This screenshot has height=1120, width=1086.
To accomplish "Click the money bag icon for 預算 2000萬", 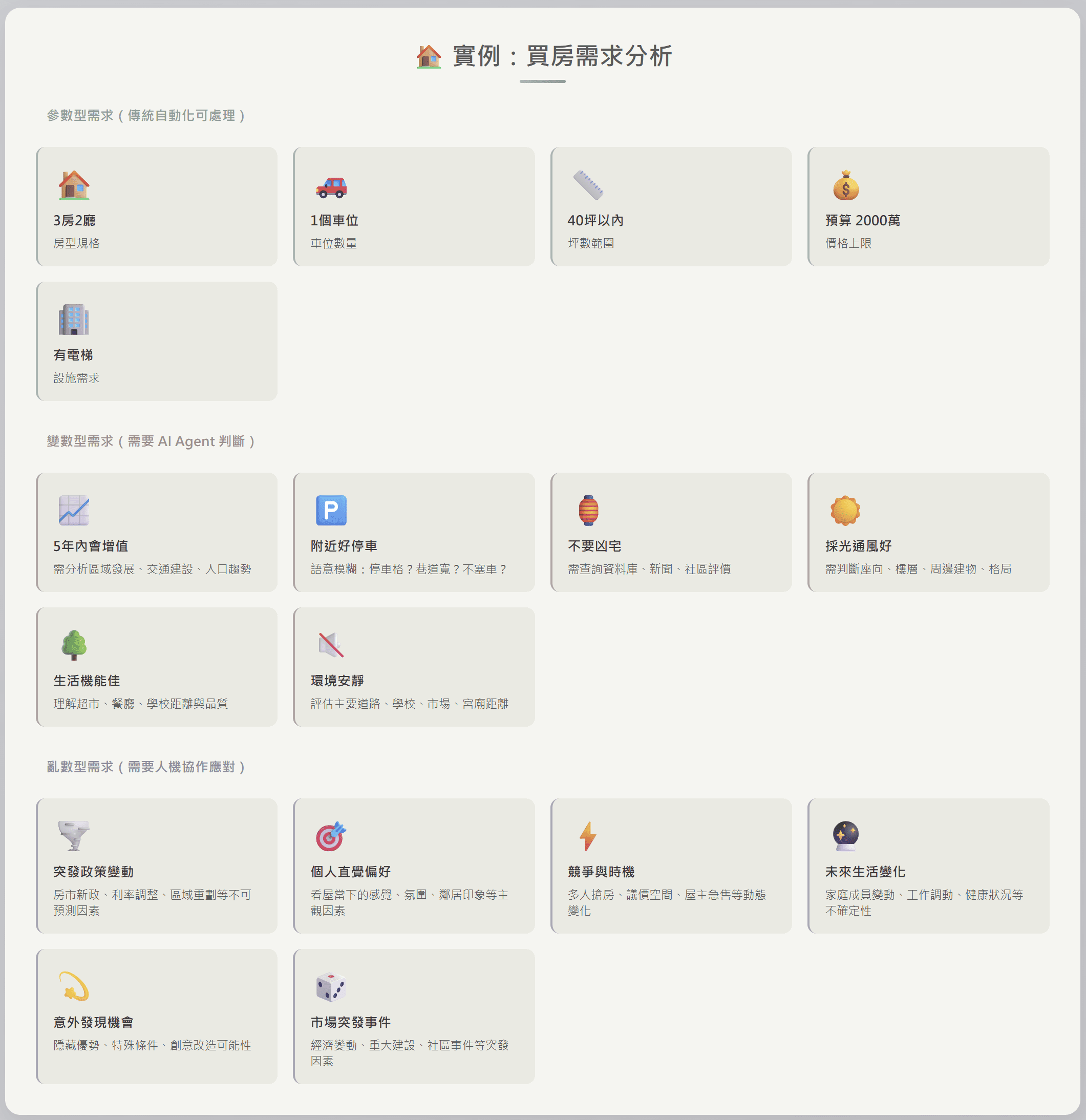I will pyautogui.click(x=845, y=185).
